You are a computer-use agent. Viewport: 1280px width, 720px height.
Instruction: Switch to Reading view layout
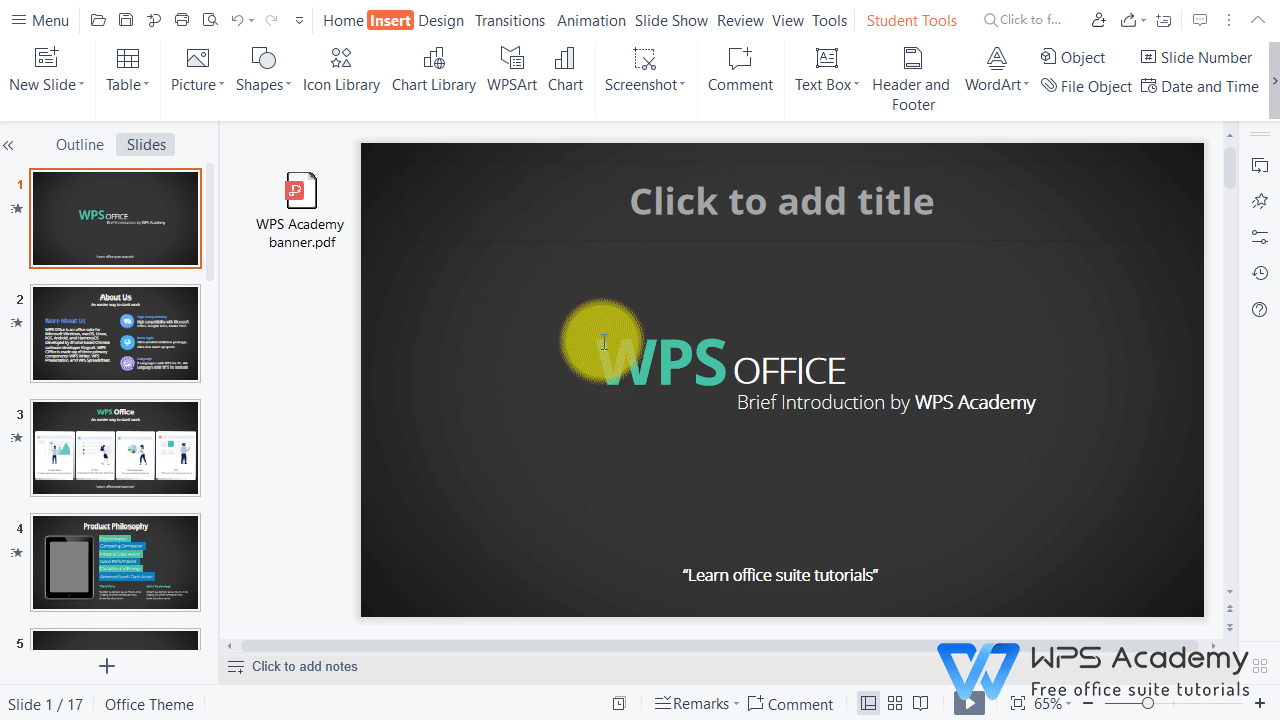coord(920,703)
